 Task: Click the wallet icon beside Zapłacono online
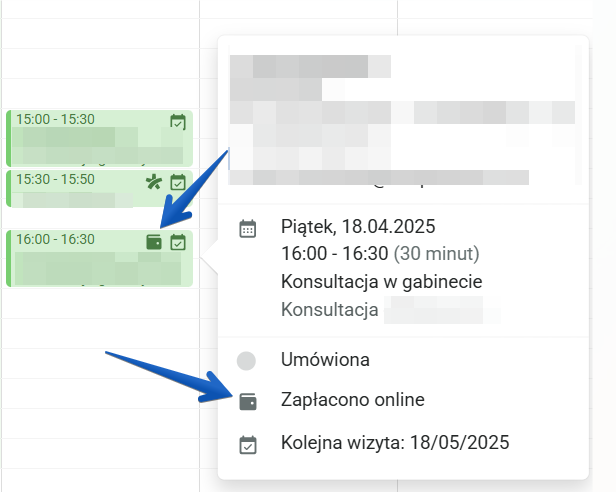pyautogui.click(x=248, y=402)
